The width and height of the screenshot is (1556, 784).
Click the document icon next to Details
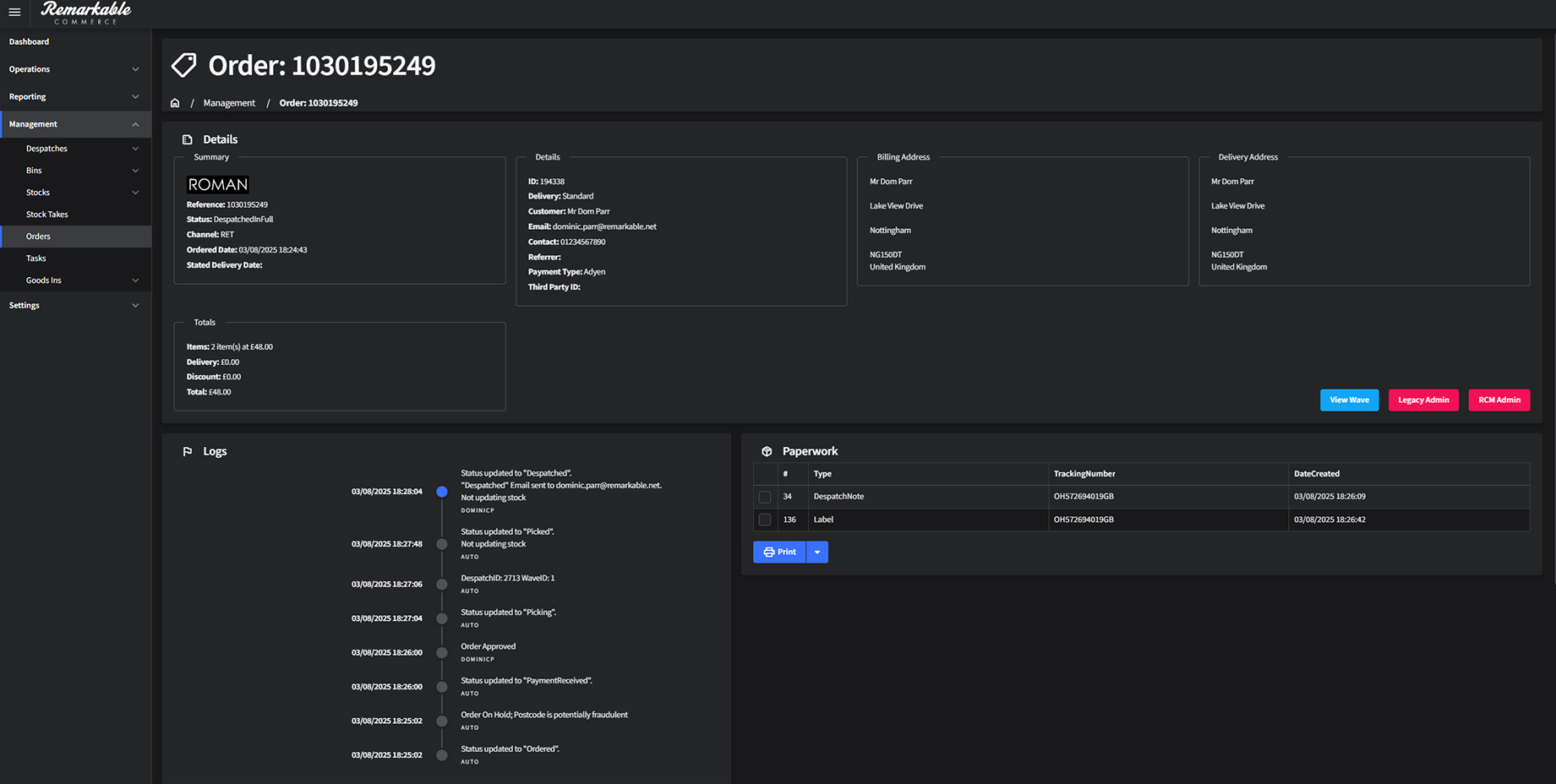[x=188, y=139]
